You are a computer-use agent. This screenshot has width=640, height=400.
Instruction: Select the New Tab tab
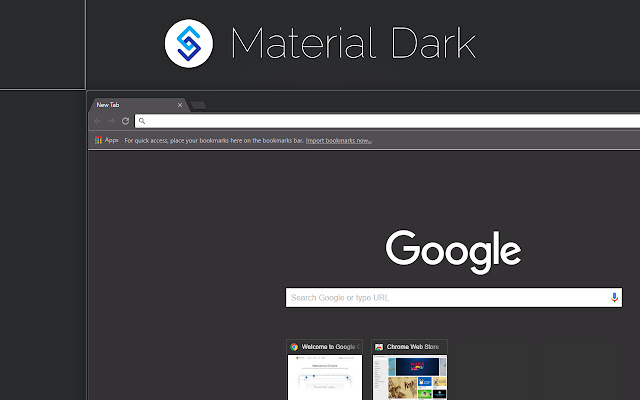coord(137,105)
